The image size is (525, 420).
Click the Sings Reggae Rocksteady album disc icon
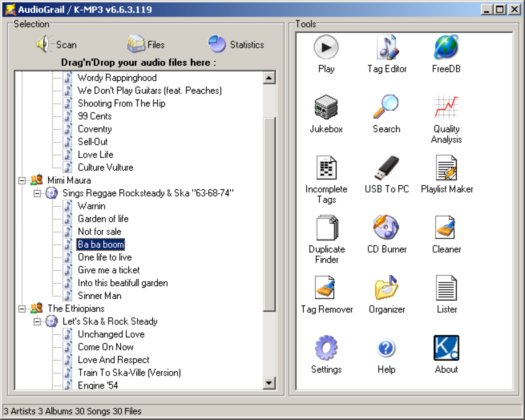52,193
